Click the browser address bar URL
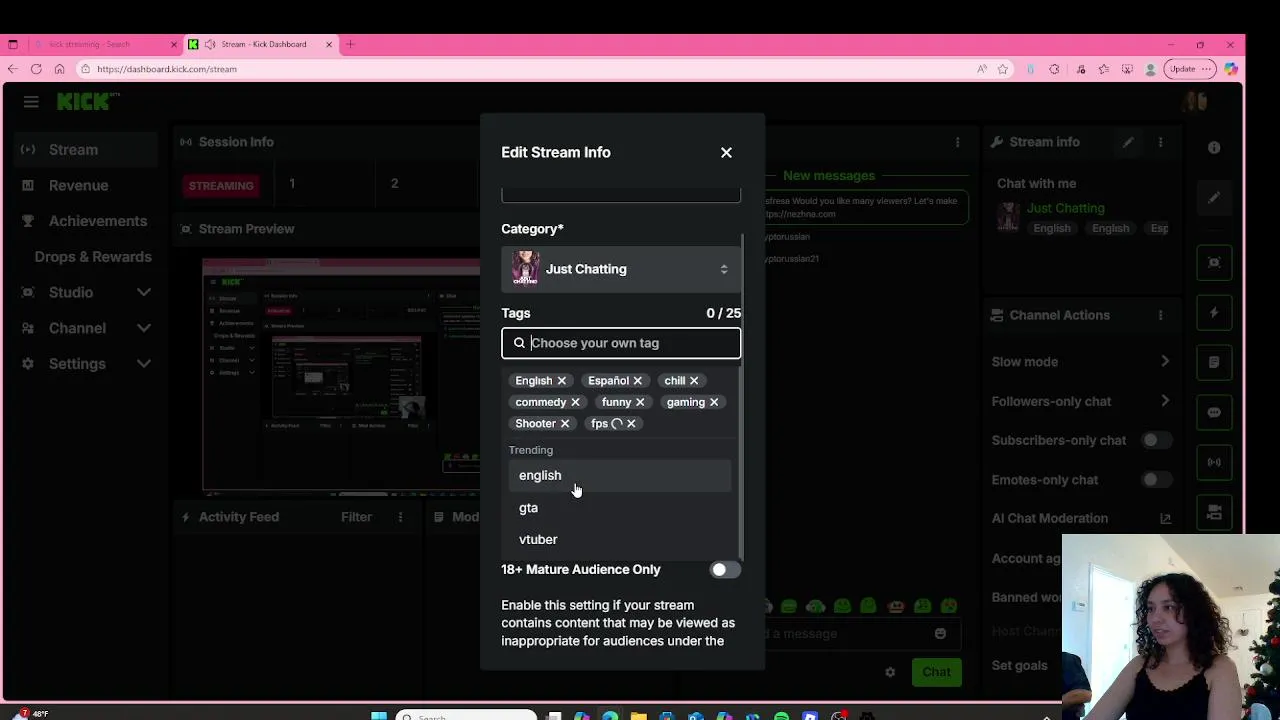The image size is (1280, 720). [x=167, y=69]
